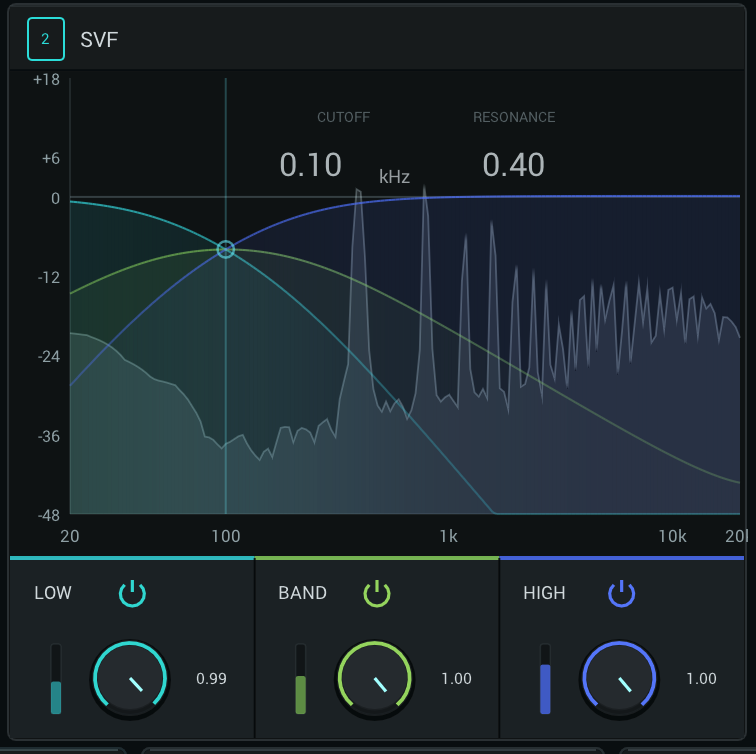Click the CUTOFF label
This screenshot has height=754, width=756.
[343, 117]
